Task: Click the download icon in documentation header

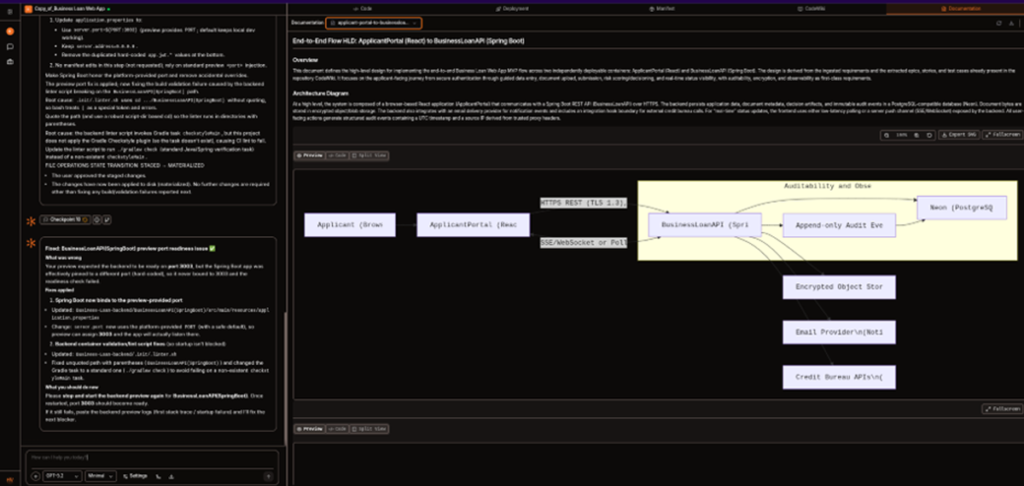Action: pyautogui.click(x=1012, y=23)
